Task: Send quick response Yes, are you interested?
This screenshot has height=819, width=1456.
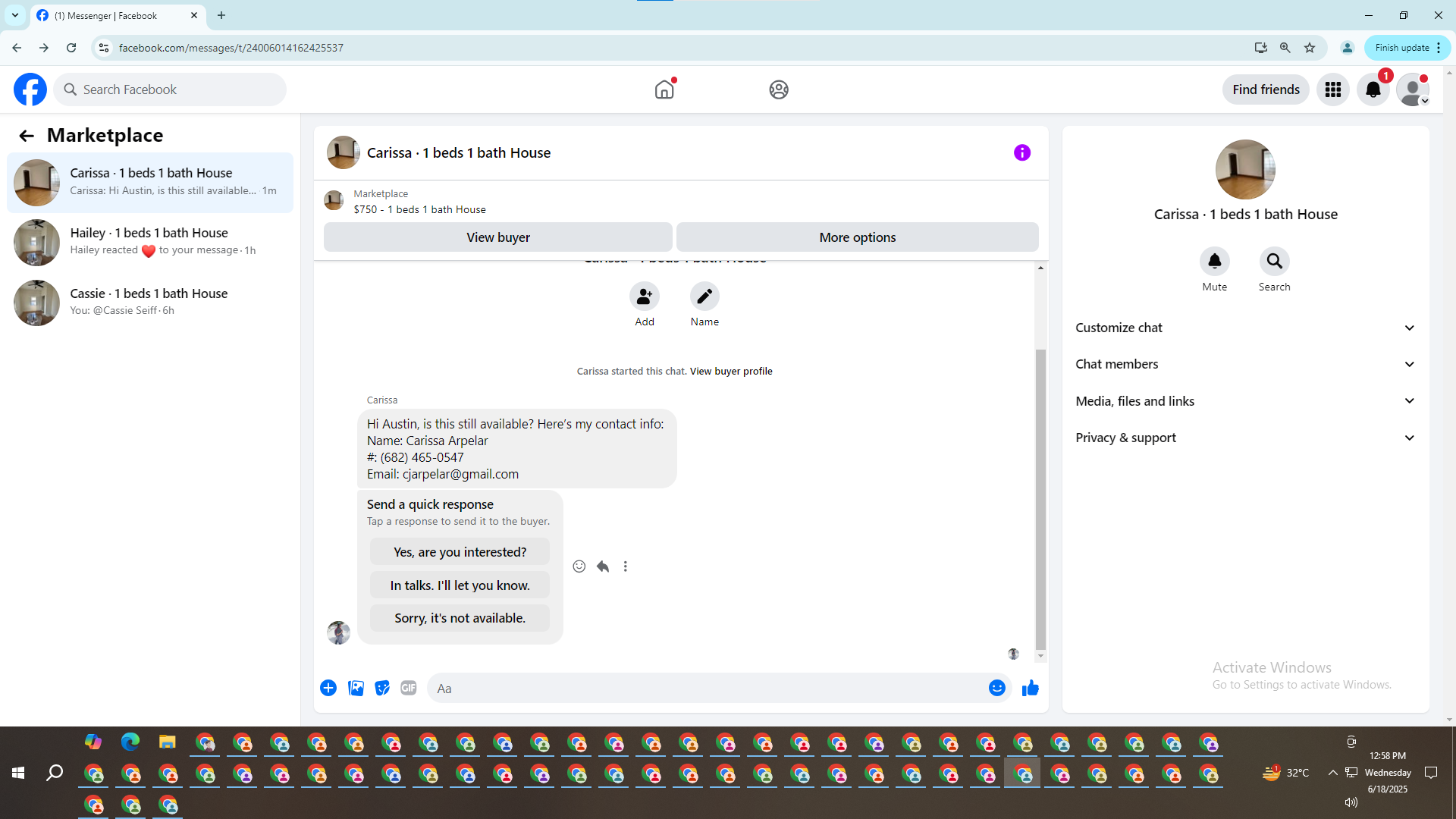Action: coord(460,552)
